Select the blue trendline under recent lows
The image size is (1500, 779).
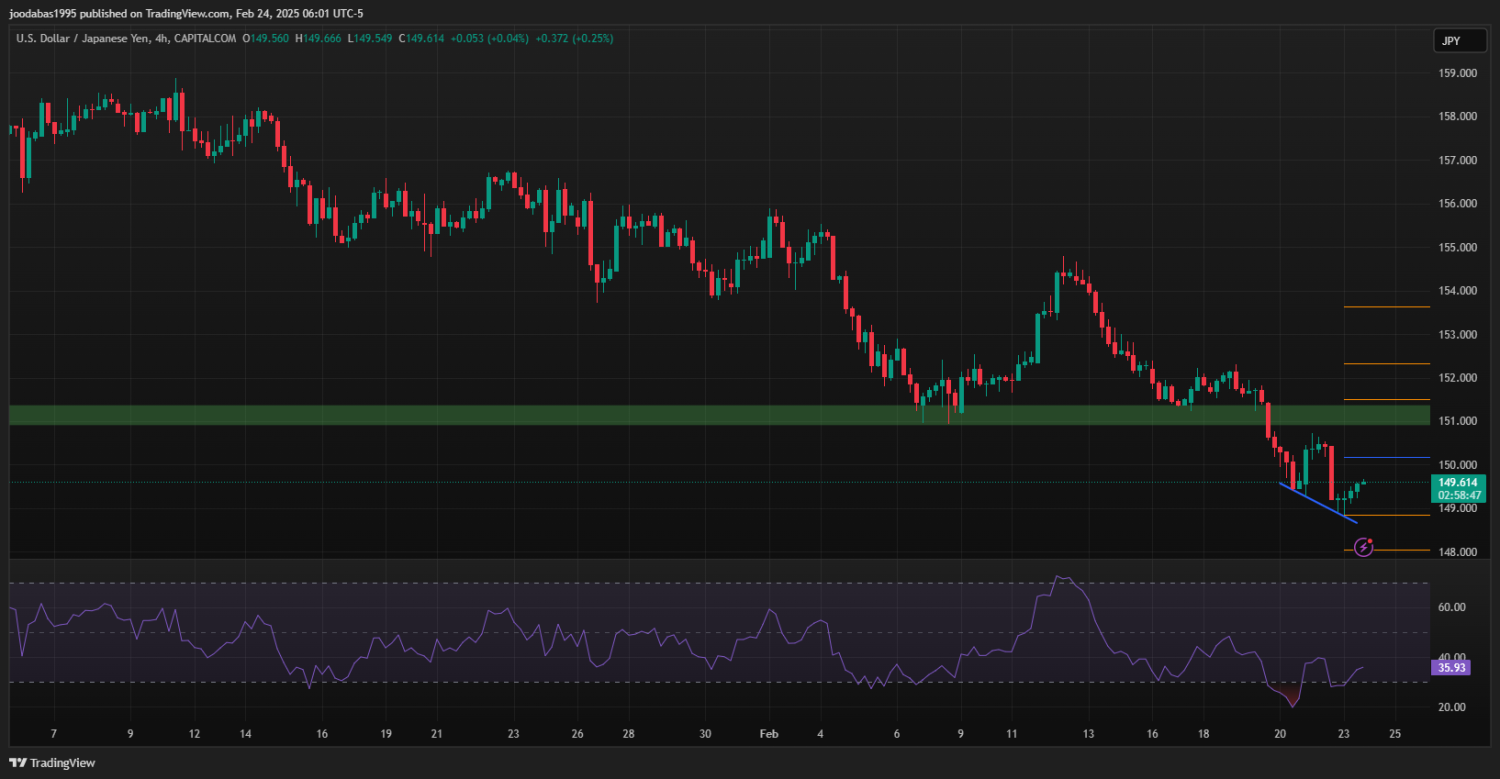[x=1318, y=503]
